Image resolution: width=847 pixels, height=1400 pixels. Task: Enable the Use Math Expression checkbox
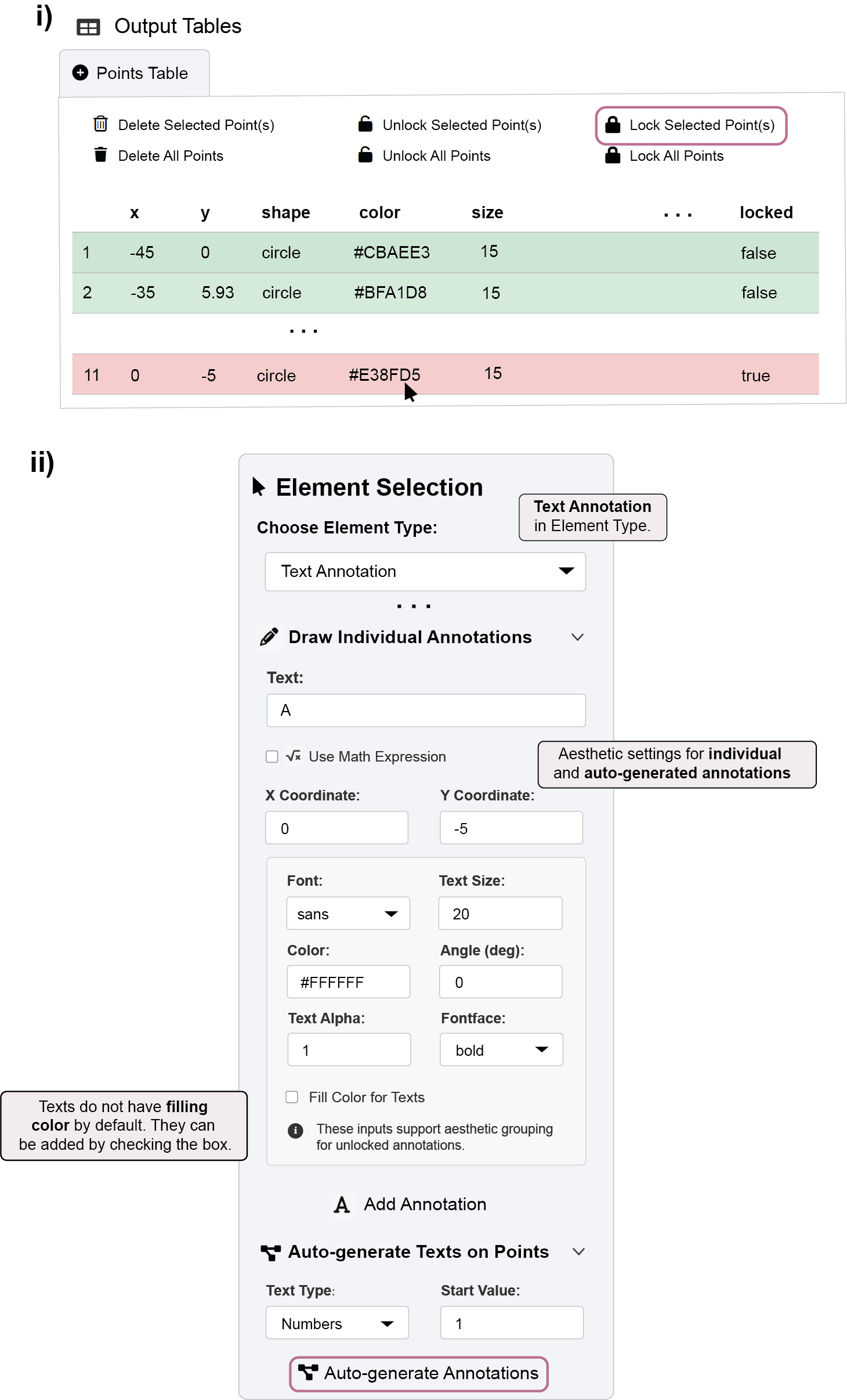pos(272,756)
